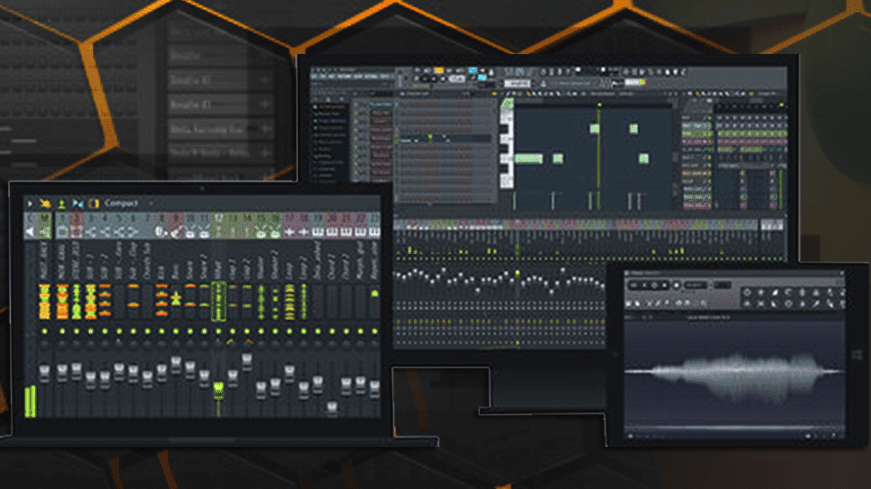Click the keyboard icon on mixer track 19
This screenshot has width=871, height=489.
[x=318, y=232]
